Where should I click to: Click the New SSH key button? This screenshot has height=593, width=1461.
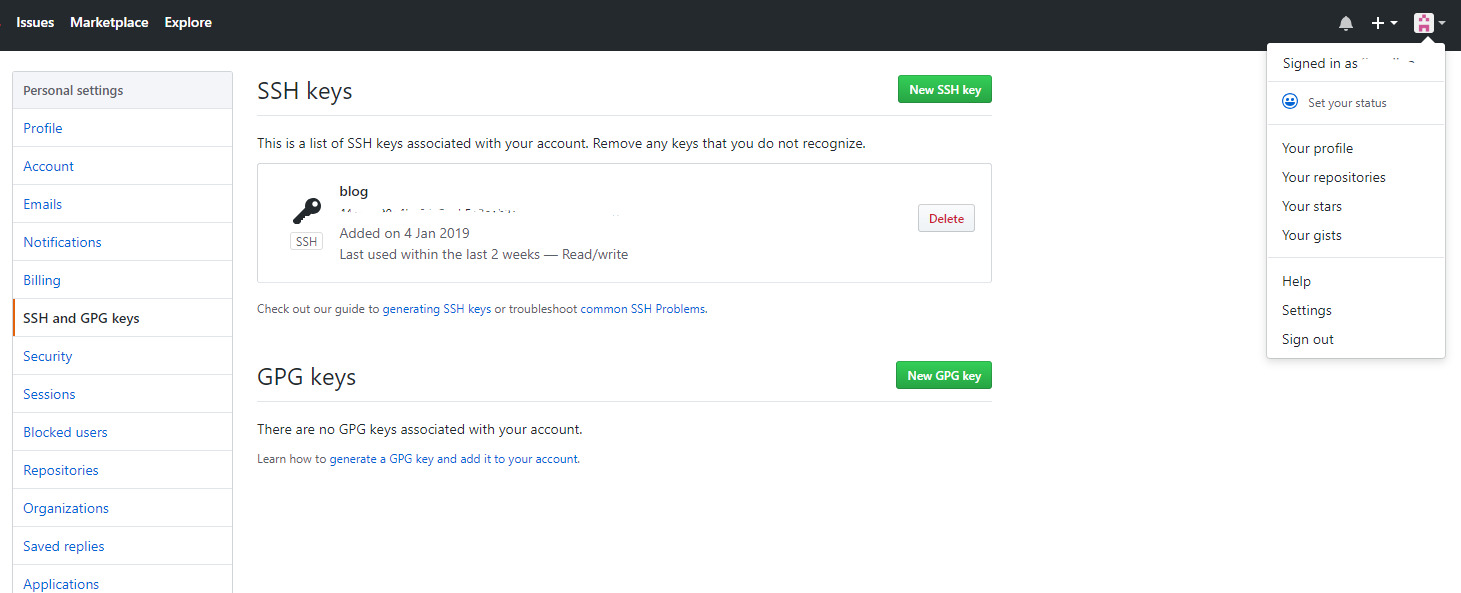point(945,89)
